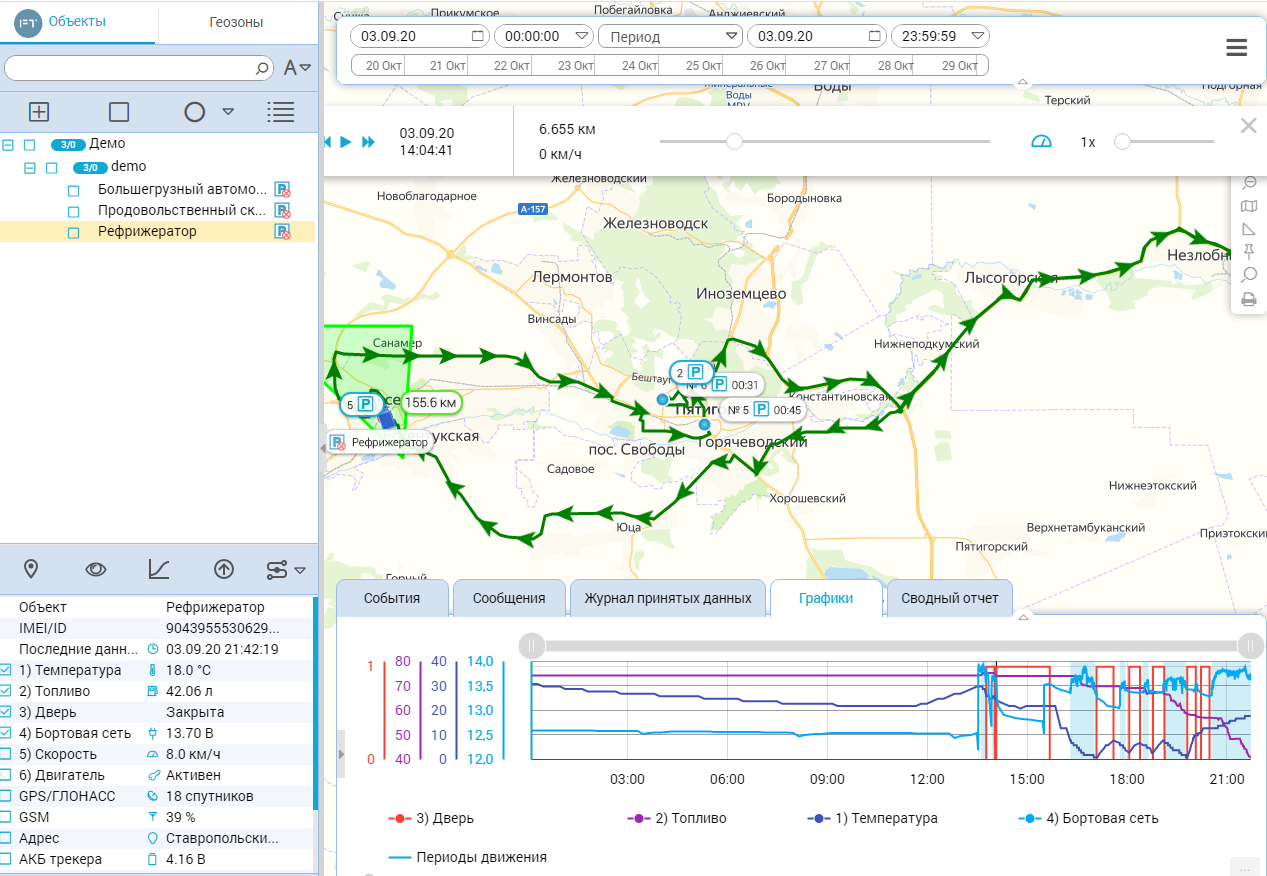Open the dropdown arrow next to the circle filter

(228, 111)
